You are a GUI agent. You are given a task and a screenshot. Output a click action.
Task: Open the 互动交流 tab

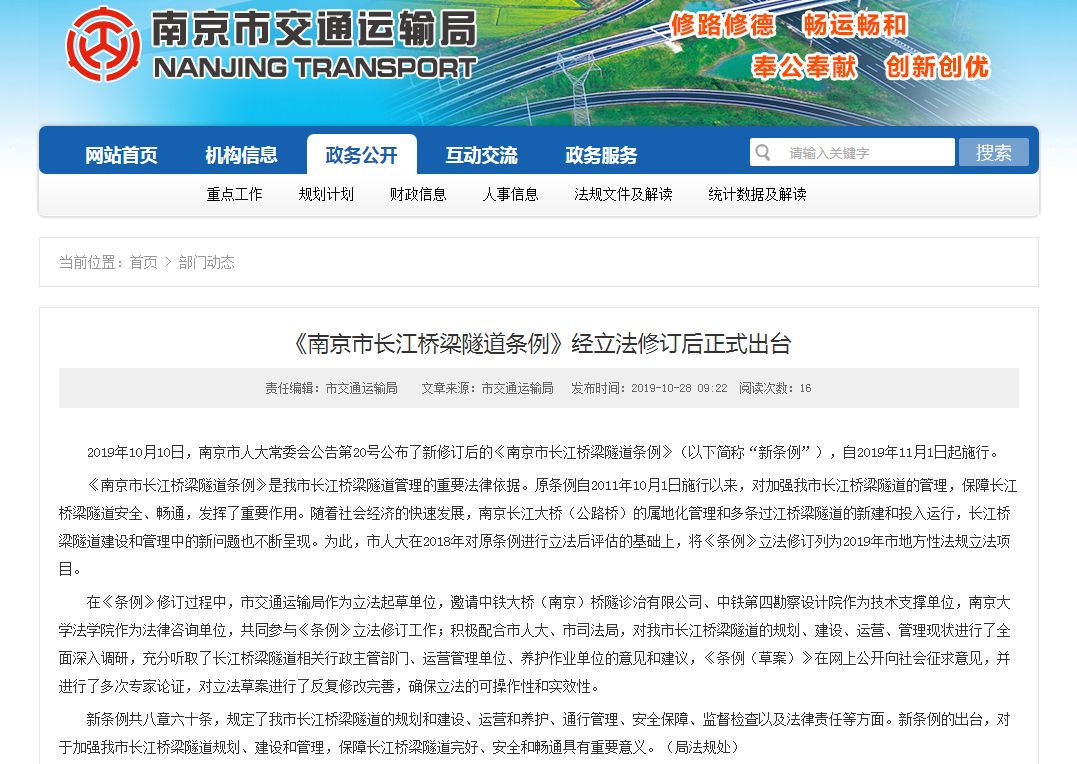481,155
